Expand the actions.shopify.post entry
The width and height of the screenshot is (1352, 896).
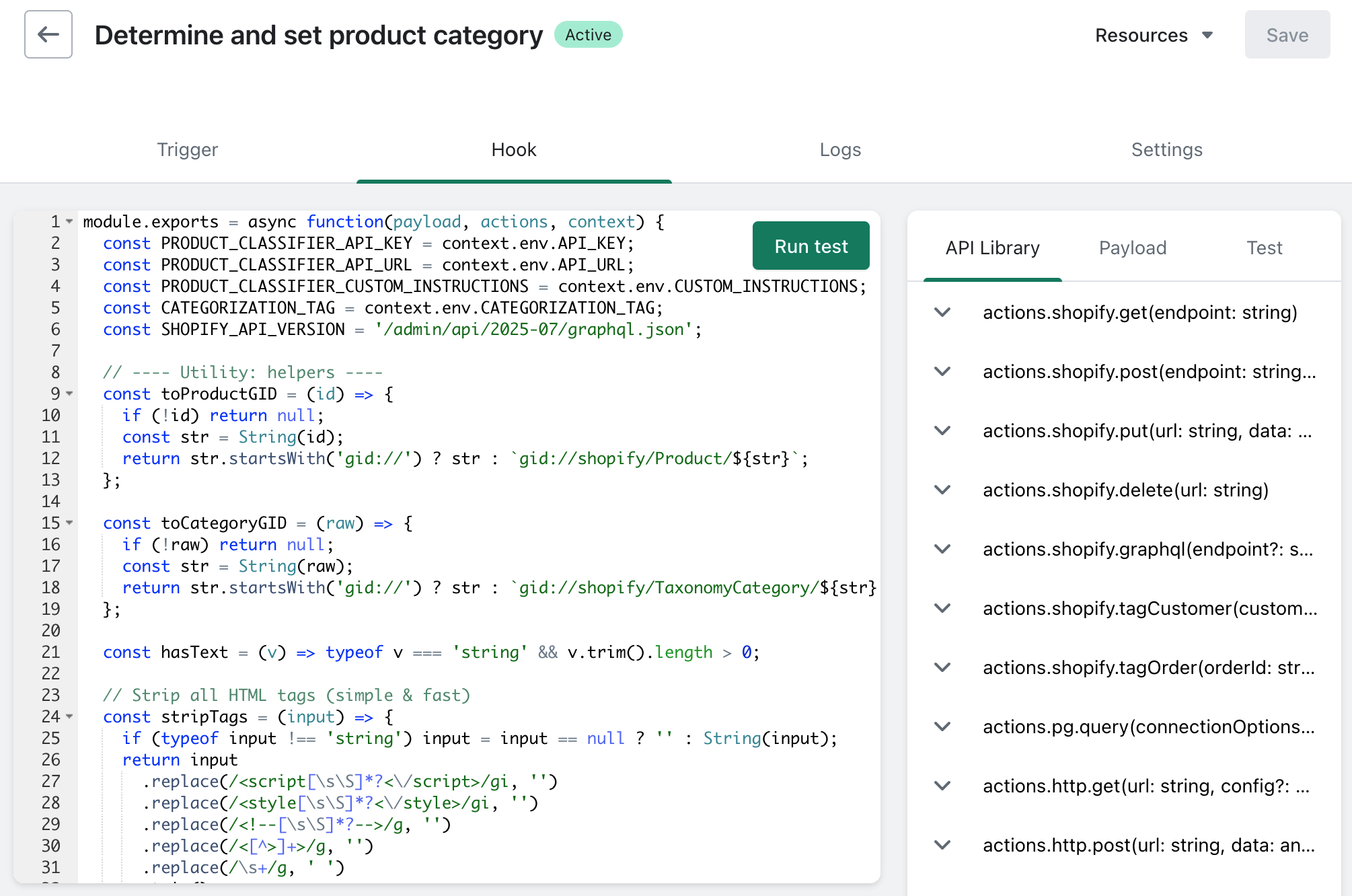coord(942,371)
